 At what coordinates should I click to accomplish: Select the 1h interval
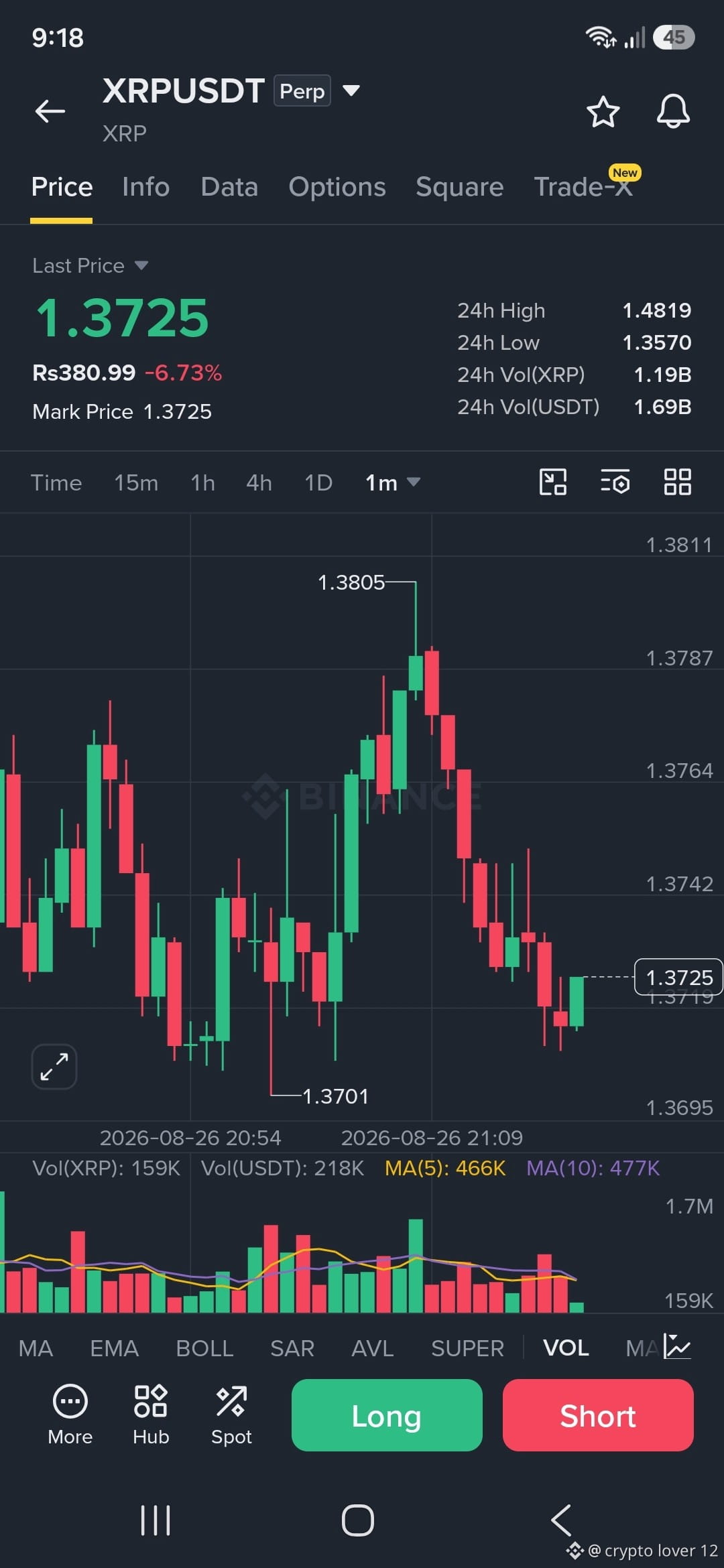202,482
